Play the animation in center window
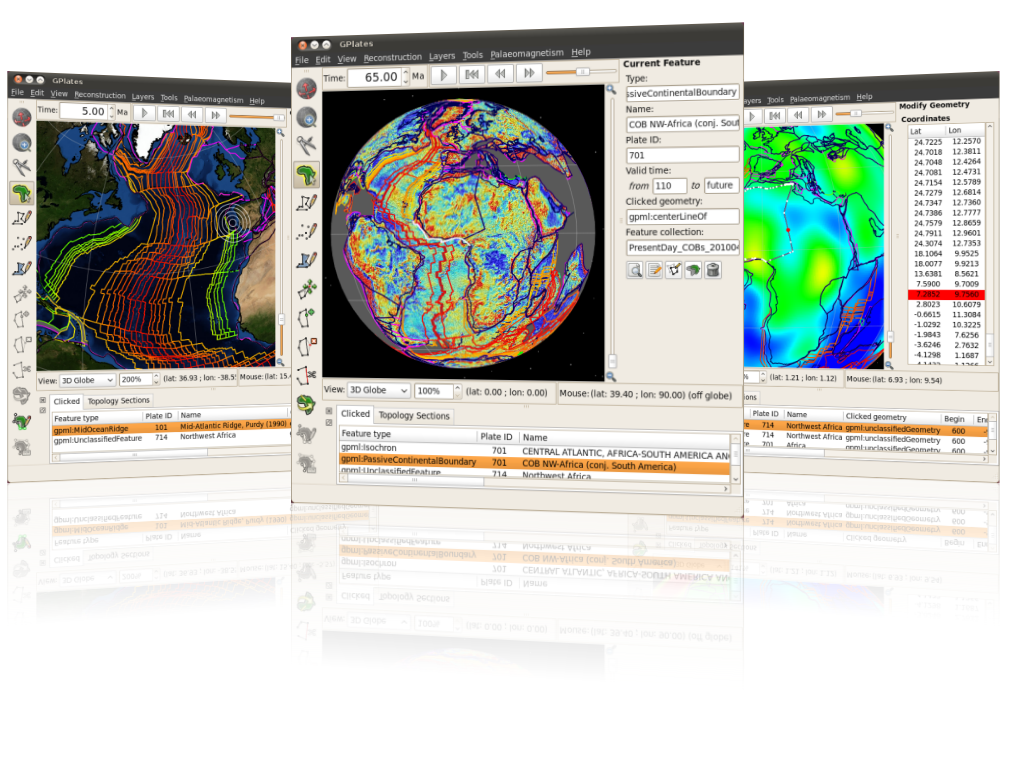This screenshot has width=1020, height=766. coord(443,75)
